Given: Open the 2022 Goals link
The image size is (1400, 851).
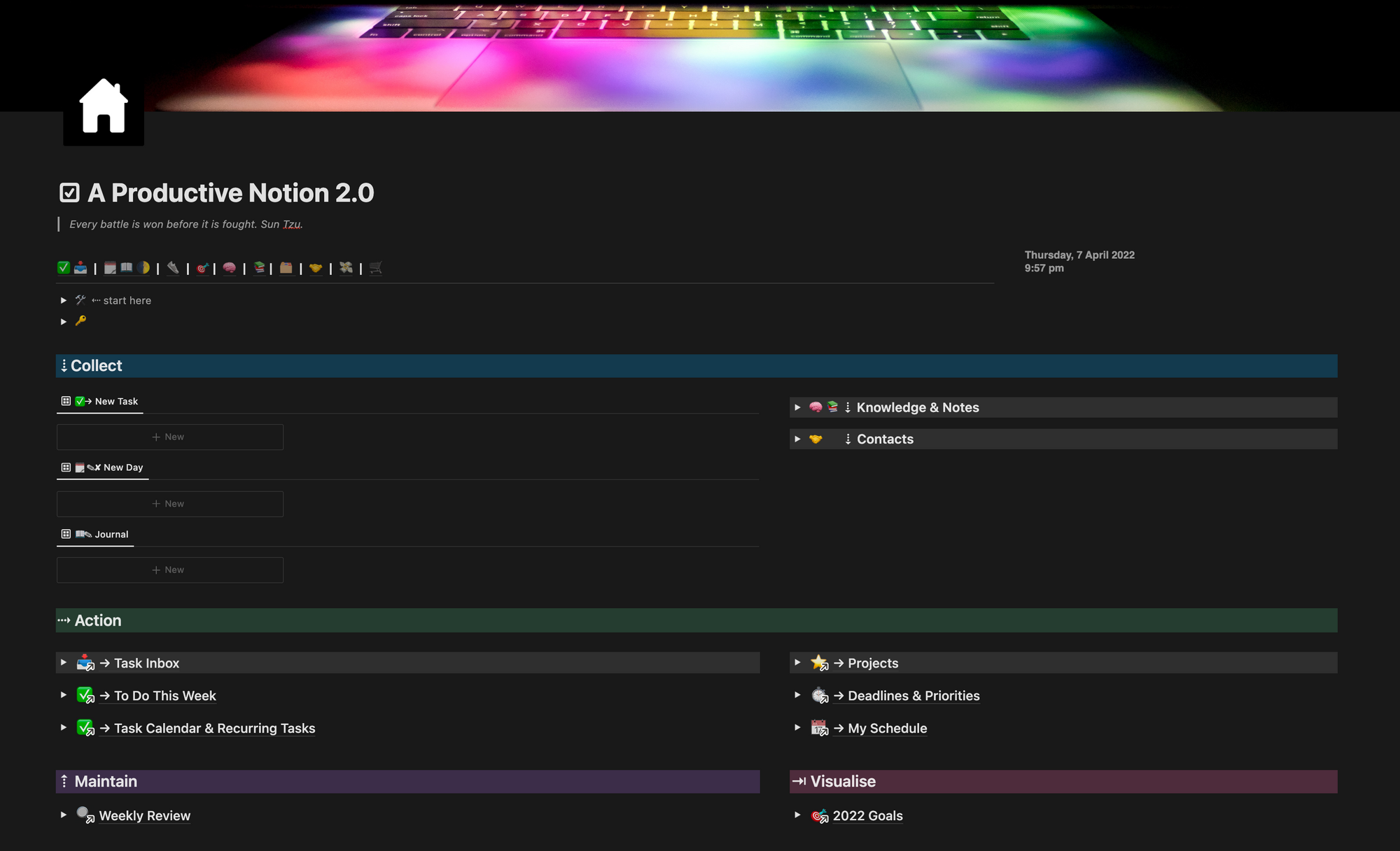Looking at the screenshot, I should (x=867, y=815).
